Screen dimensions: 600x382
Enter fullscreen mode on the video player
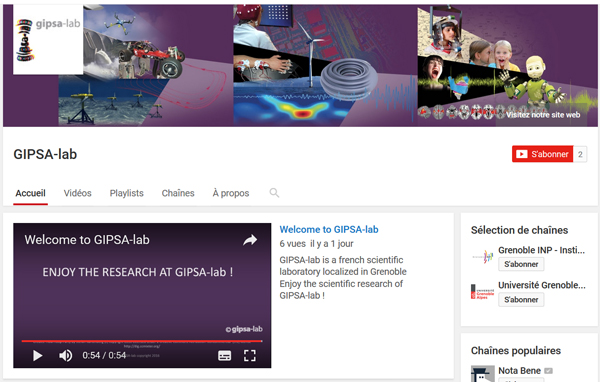point(250,356)
